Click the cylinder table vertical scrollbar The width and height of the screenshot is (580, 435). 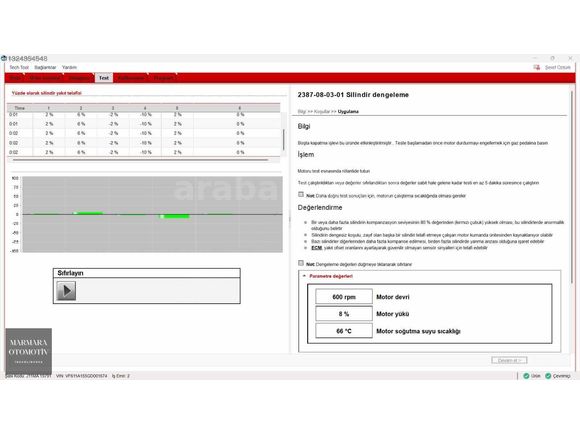tap(284, 139)
